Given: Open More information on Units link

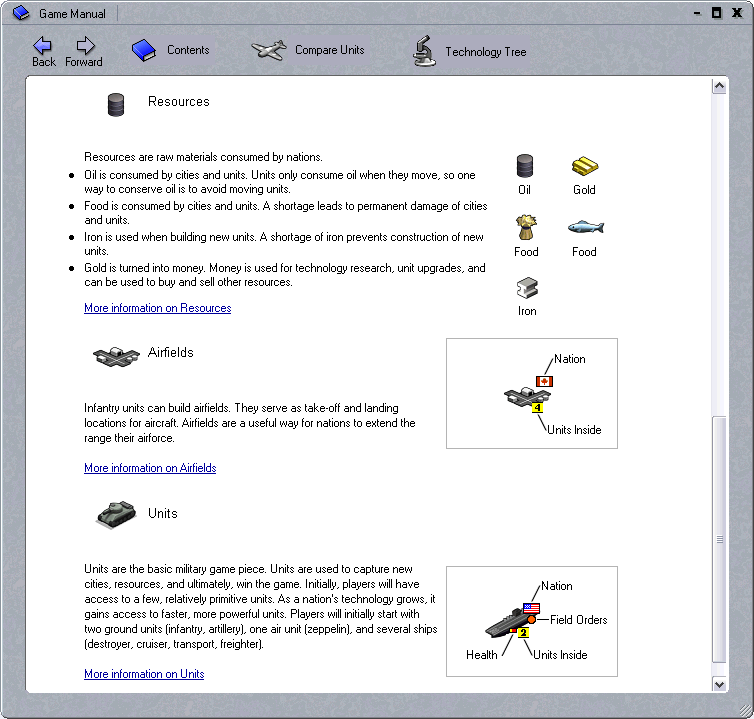Looking at the screenshot, I should tap(144, 674).
